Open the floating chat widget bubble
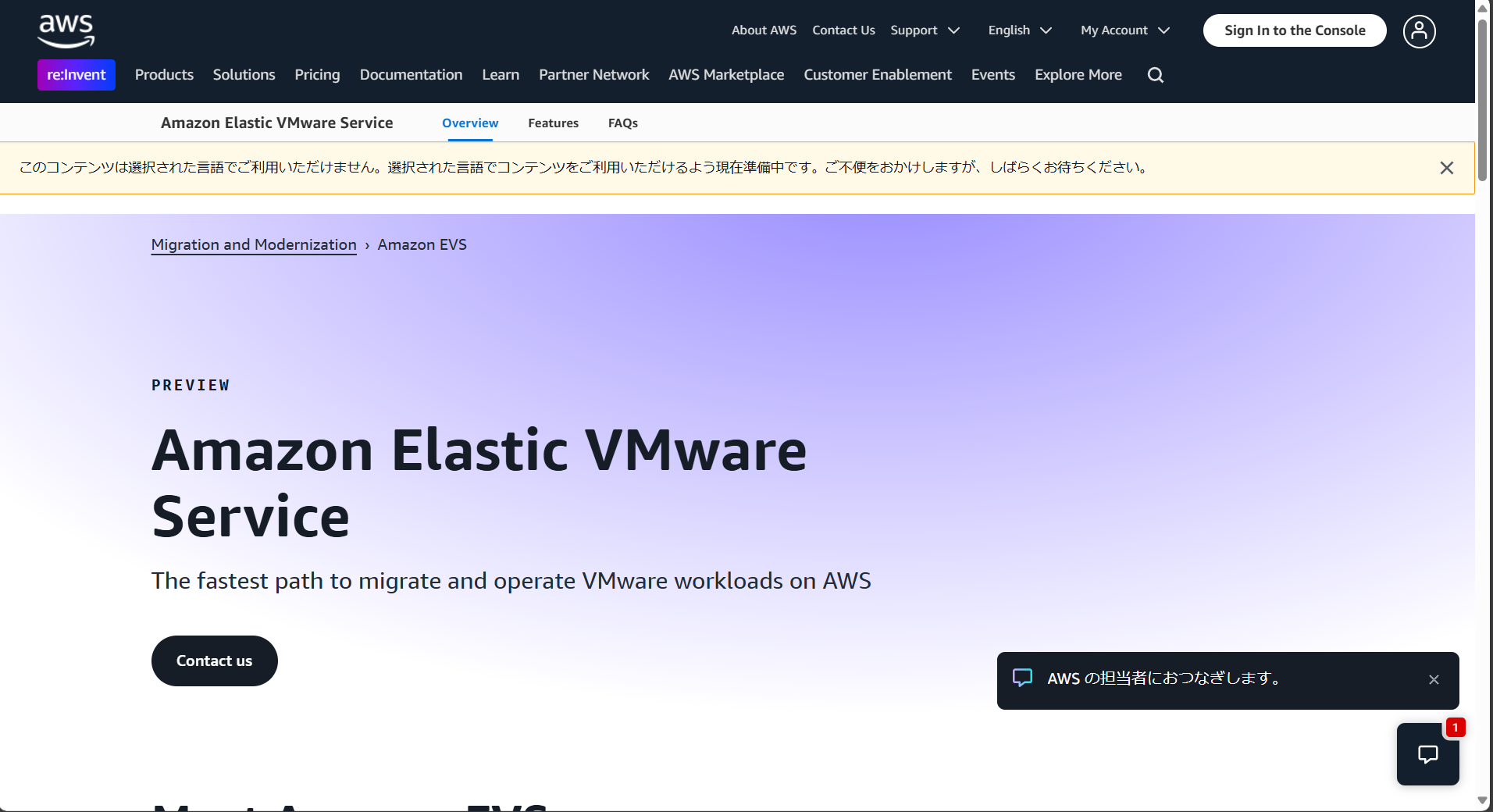Screen dimensions: 1493x812 [x=1427, y=754]
